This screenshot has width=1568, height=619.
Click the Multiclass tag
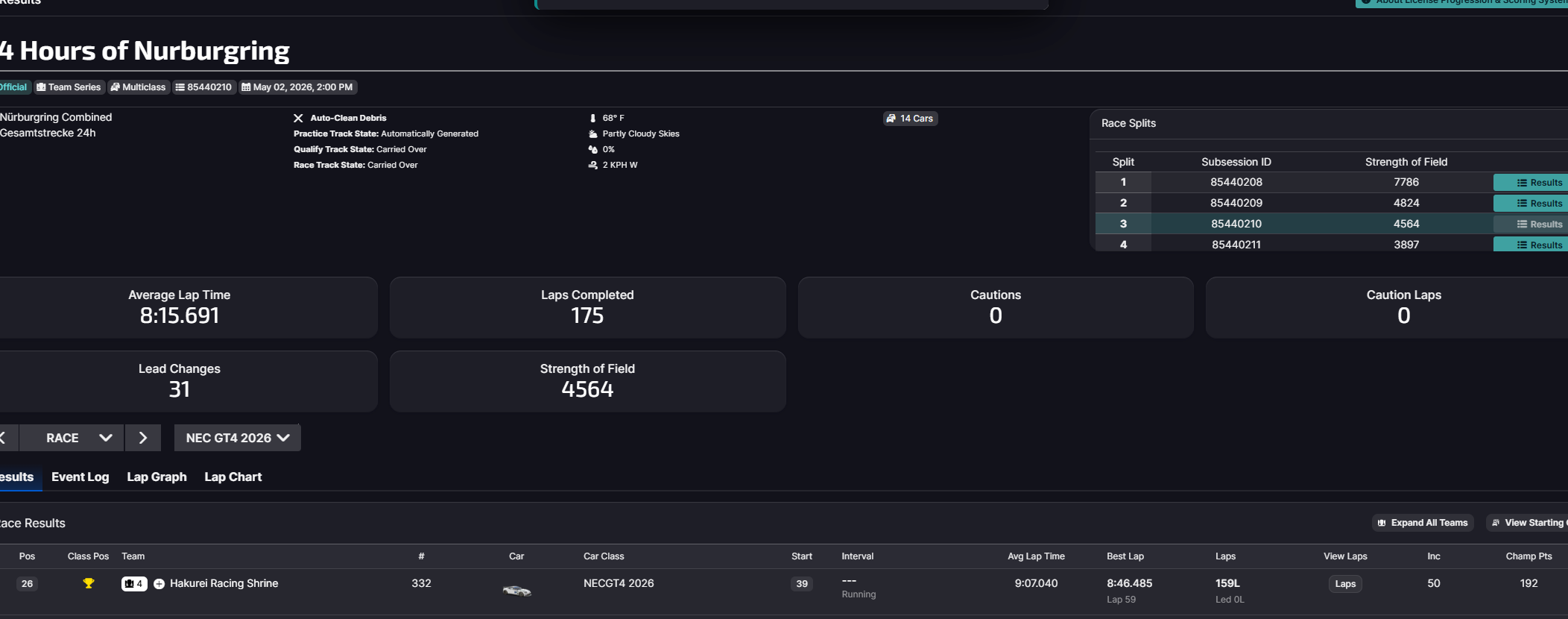(139, 87)
